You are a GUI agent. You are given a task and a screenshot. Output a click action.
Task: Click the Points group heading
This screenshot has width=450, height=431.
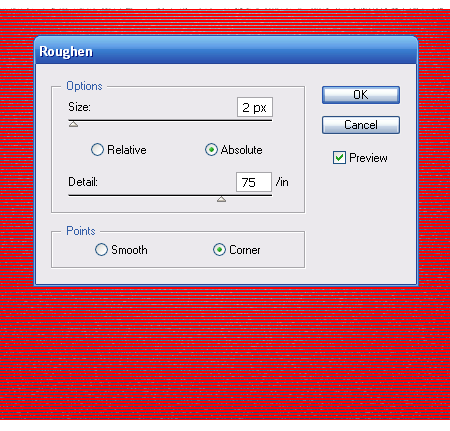(81, 231)
